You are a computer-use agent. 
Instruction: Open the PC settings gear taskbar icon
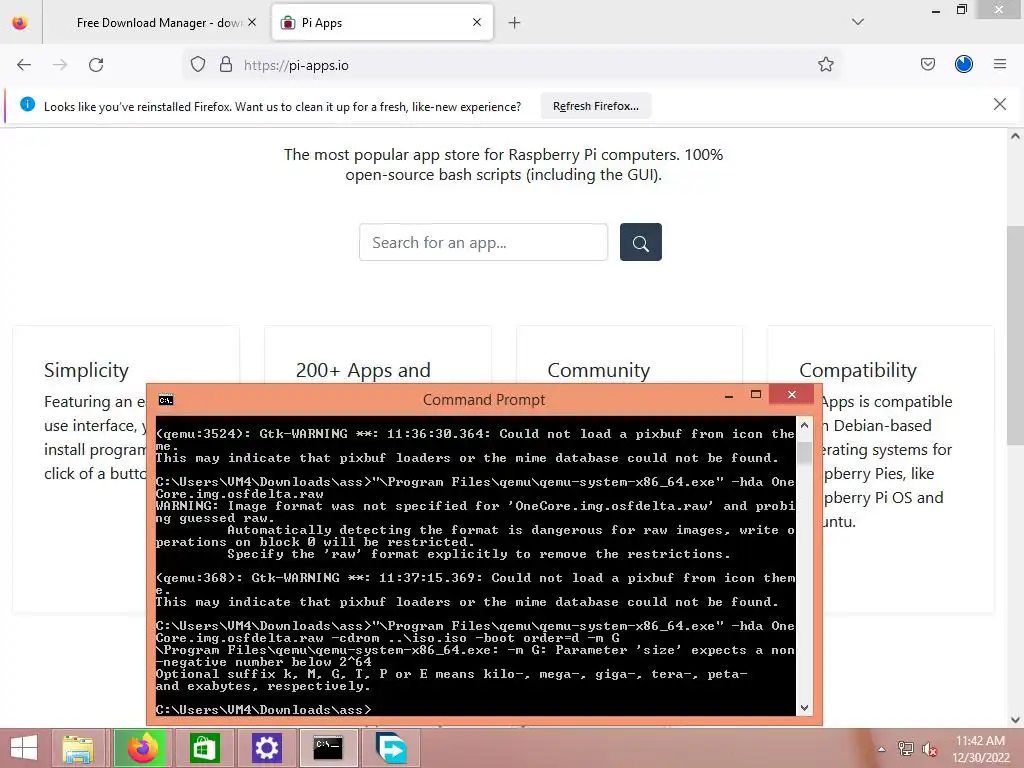click(266, 748)
